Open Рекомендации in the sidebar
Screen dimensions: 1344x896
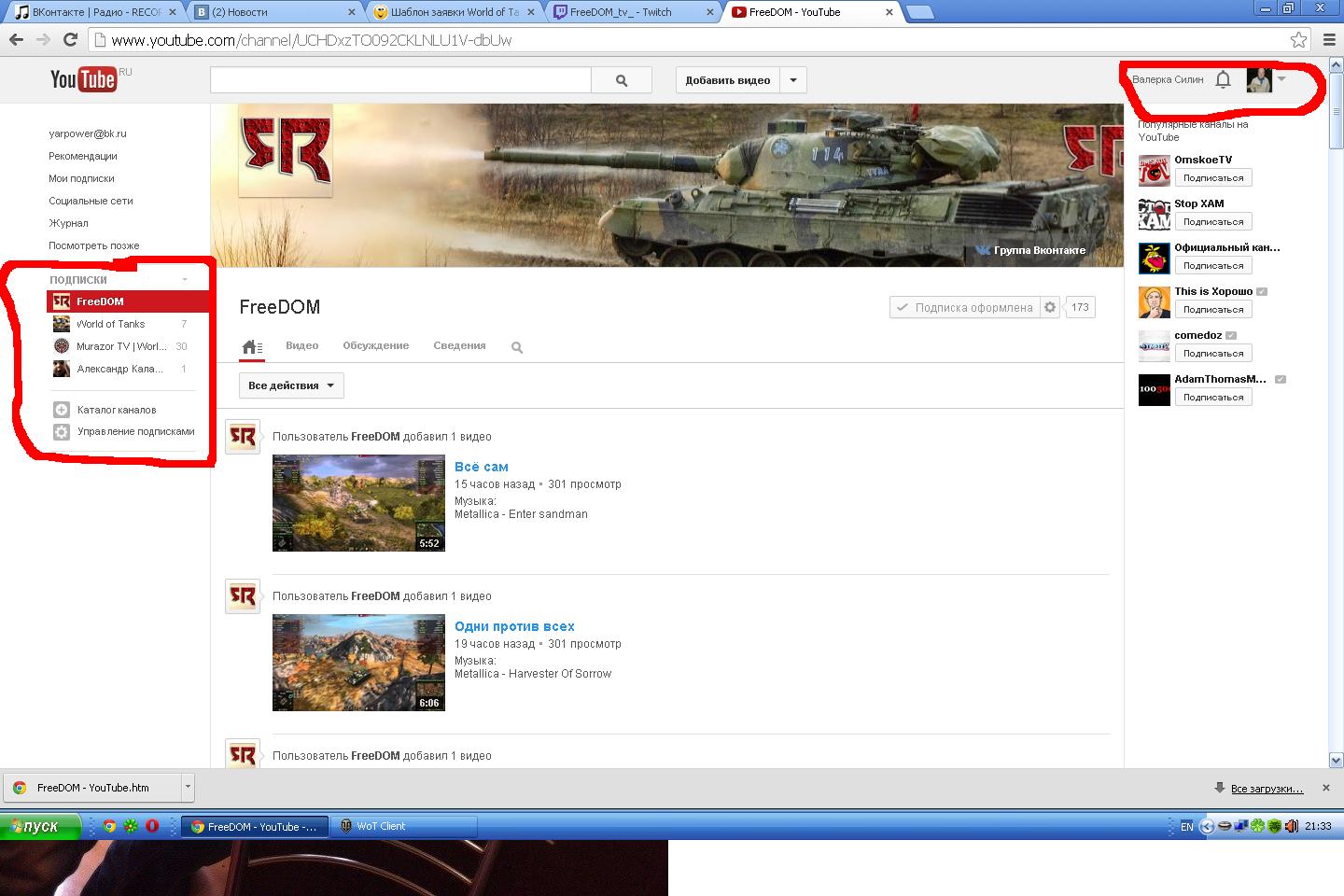83,156
